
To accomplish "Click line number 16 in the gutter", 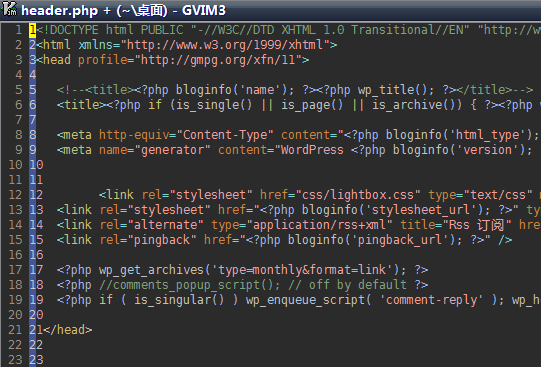I will coord(16,255).
